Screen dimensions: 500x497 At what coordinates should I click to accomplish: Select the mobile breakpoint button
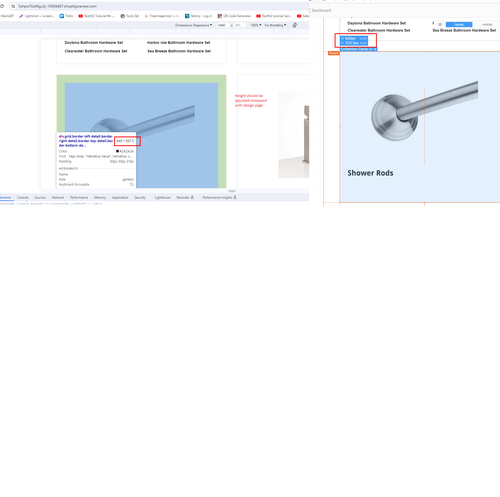click(487, 24)
